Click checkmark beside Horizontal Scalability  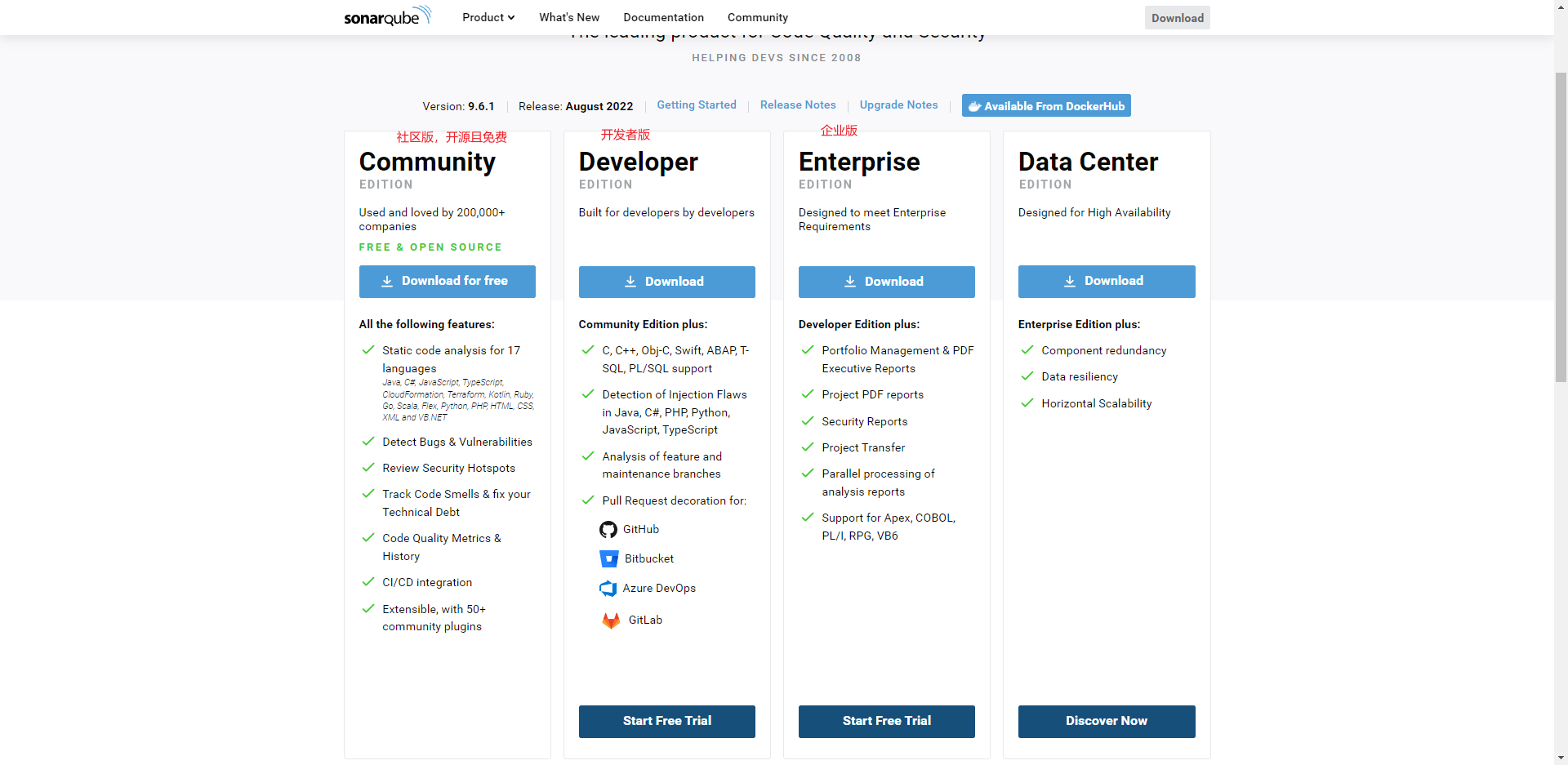(1027, 403)
